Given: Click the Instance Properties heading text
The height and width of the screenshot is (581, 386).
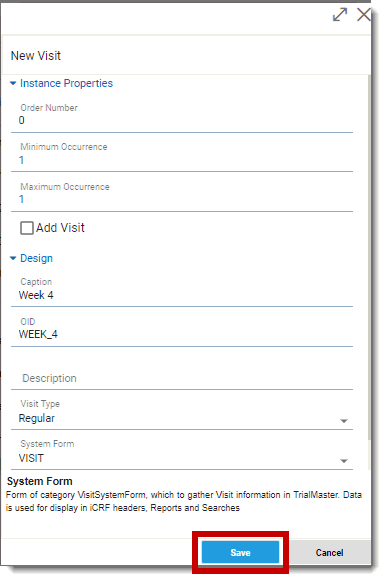Looking at the screenshot, I should (x=66, y=83).
